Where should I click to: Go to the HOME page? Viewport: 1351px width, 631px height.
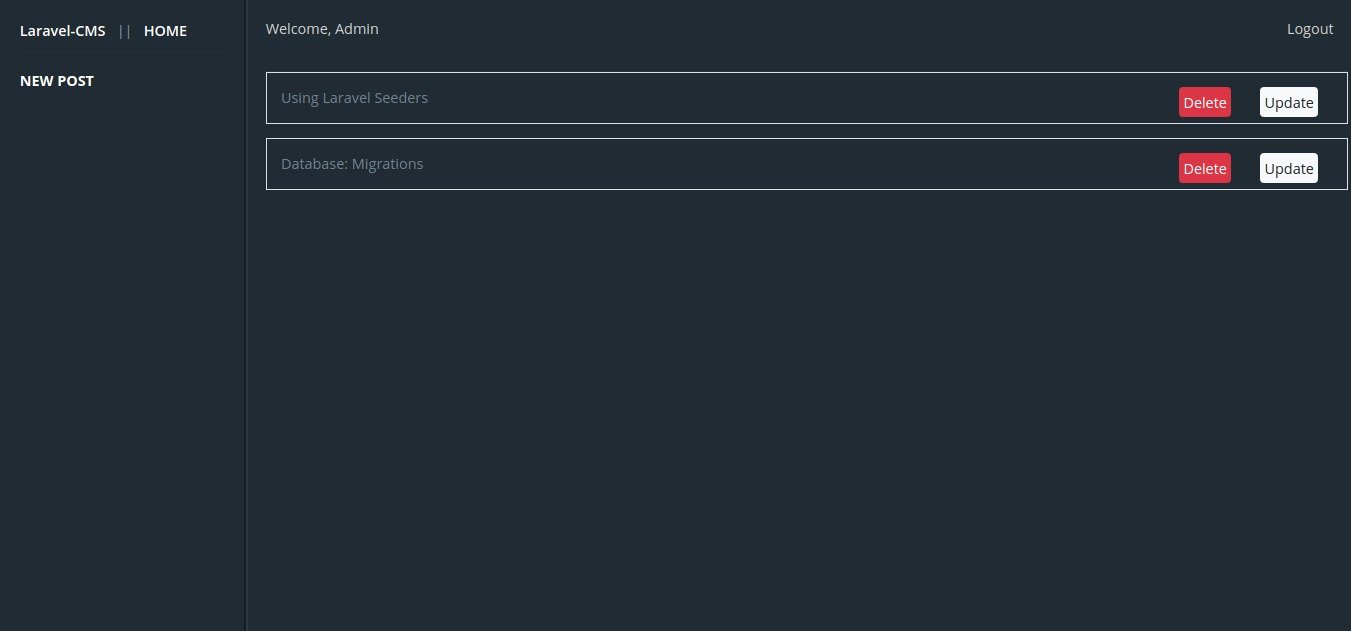point(165,31)
